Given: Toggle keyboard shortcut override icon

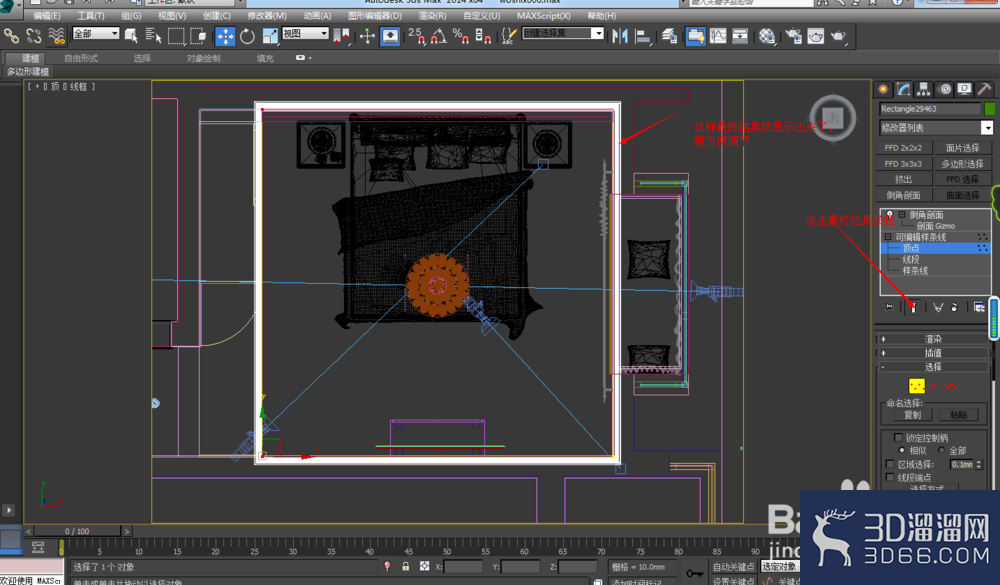Looking at the screenshot, I should tap(390, 36).
